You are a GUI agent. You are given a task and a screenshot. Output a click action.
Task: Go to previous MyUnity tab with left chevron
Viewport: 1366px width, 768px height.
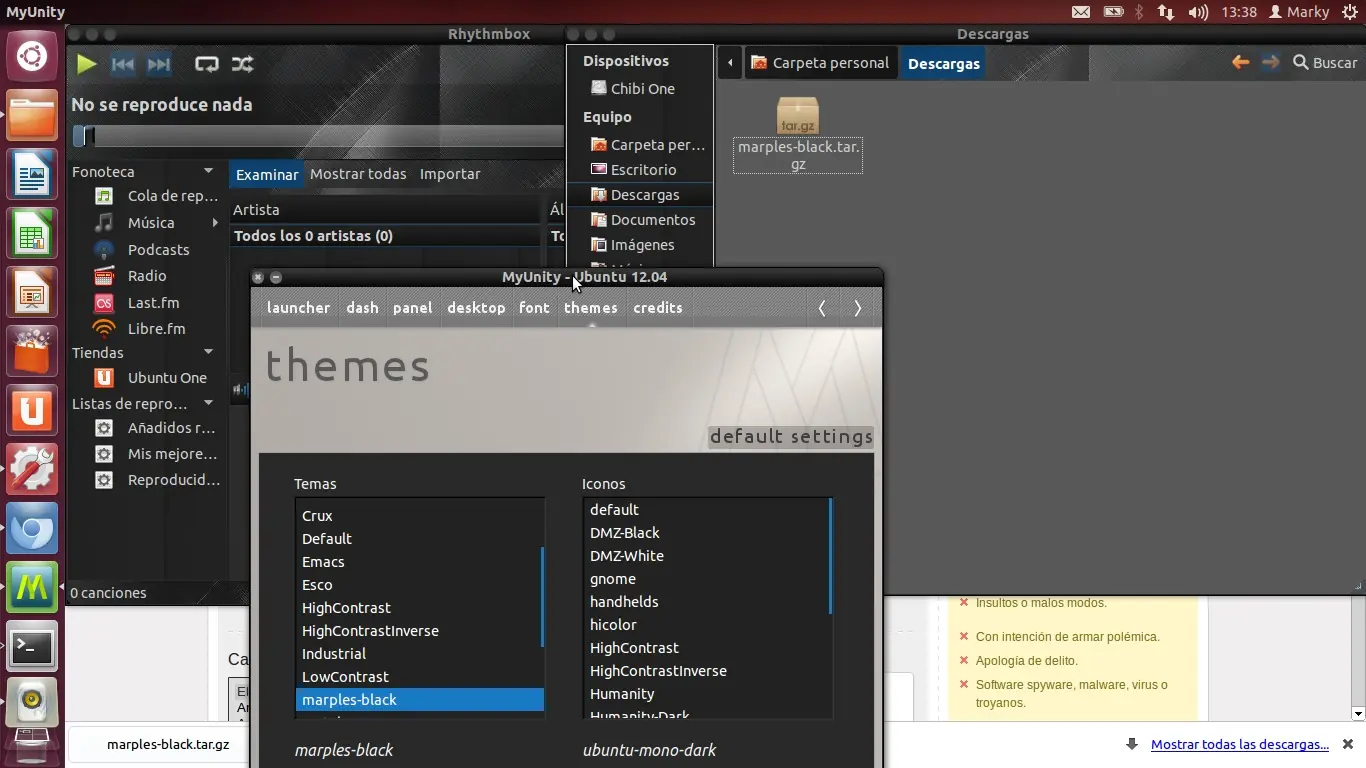tap(822, 308)
